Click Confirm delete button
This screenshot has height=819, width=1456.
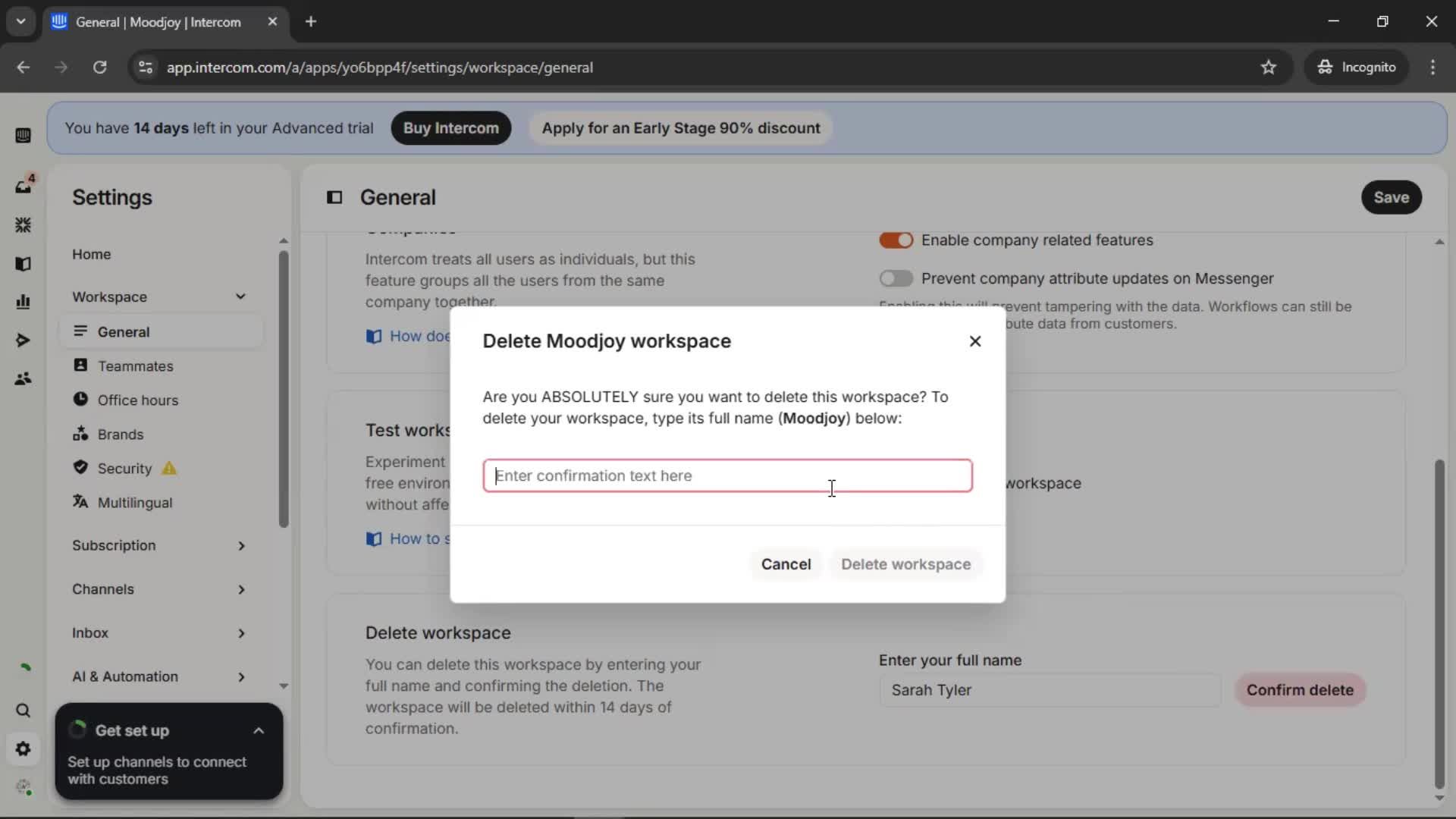pos(1300,690)
